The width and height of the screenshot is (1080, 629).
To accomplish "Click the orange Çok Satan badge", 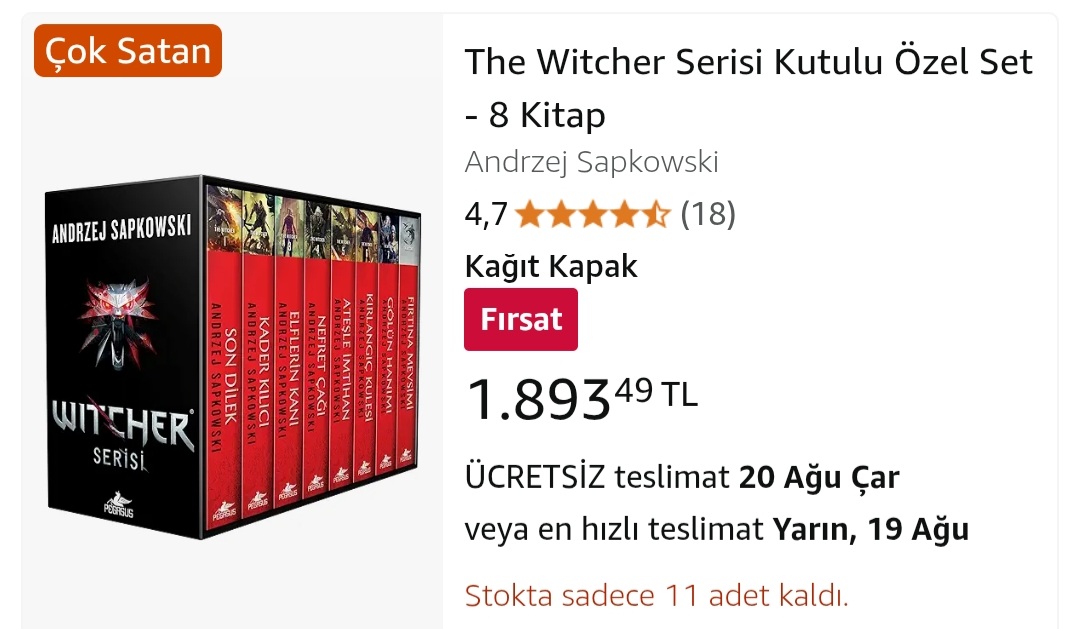I will (x=127, y=50).
